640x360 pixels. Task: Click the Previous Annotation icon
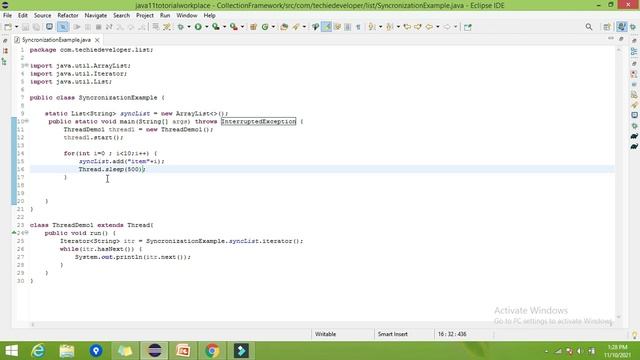point(390,27)
